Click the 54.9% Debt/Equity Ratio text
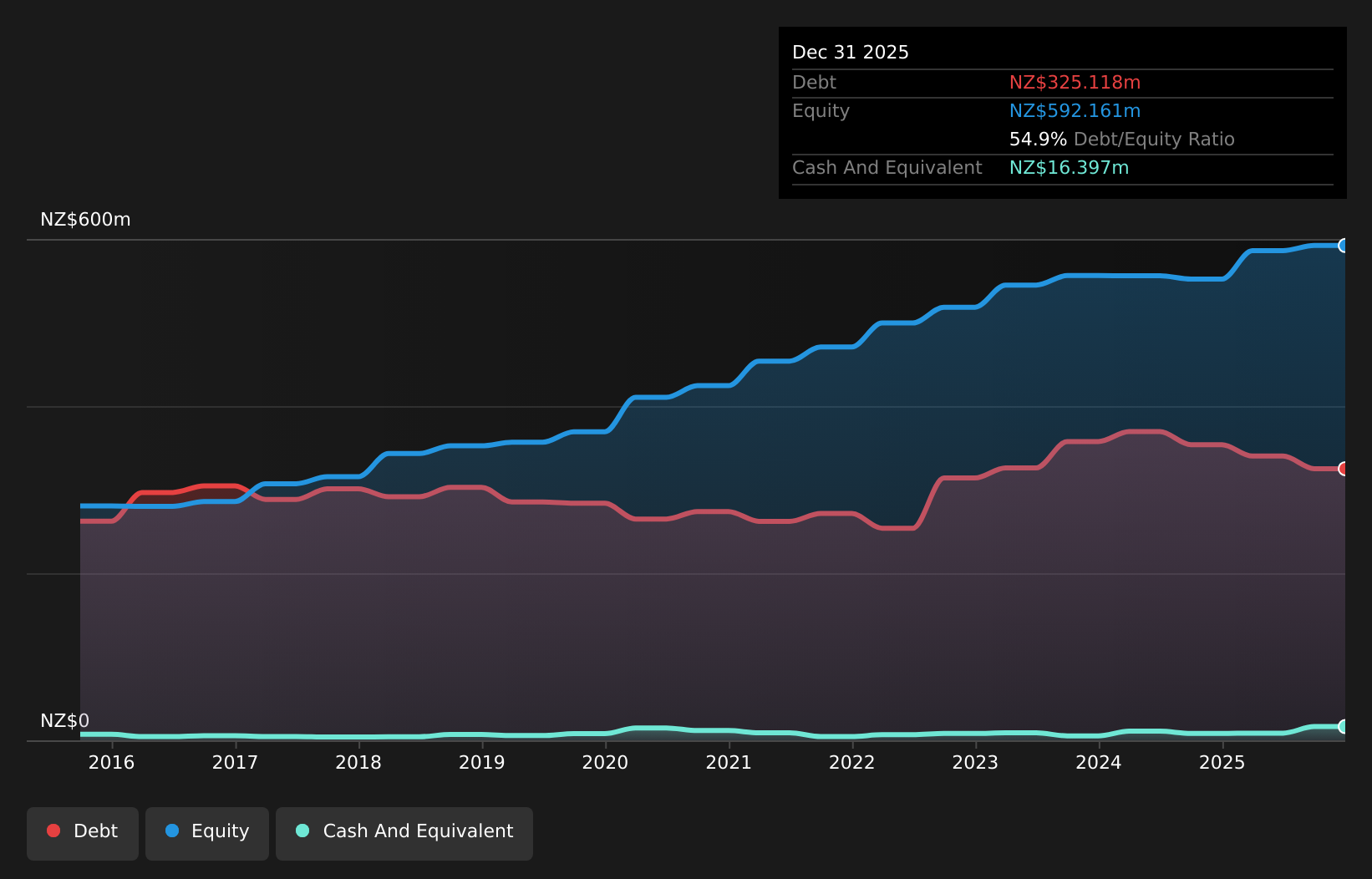 click(x=1122, y=140)
